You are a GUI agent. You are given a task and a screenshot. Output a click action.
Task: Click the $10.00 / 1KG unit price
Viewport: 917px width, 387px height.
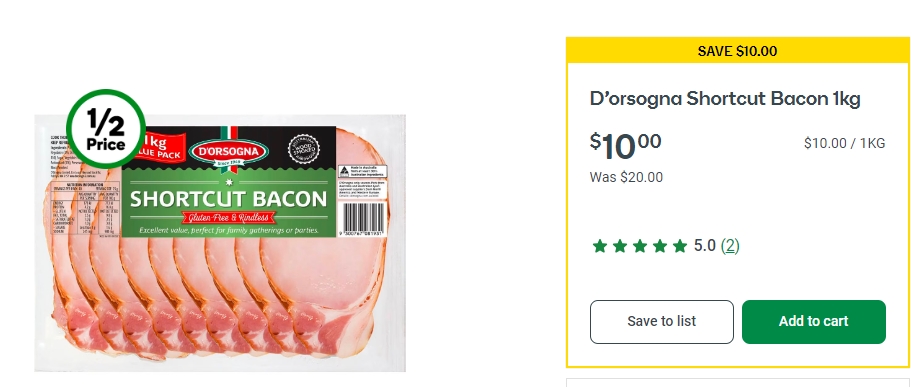844,143
